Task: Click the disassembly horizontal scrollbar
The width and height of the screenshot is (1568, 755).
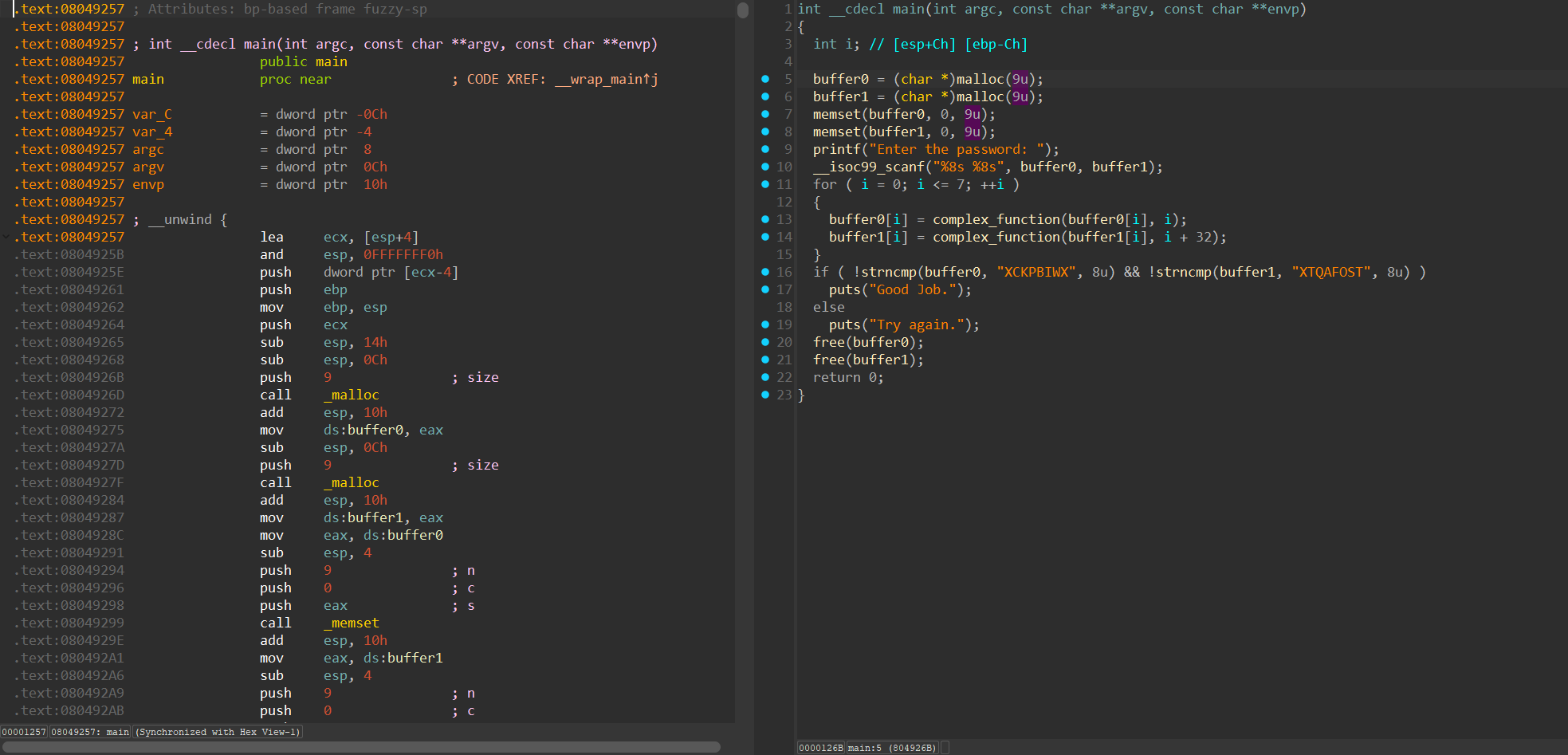Action: (x=360, y=747)
